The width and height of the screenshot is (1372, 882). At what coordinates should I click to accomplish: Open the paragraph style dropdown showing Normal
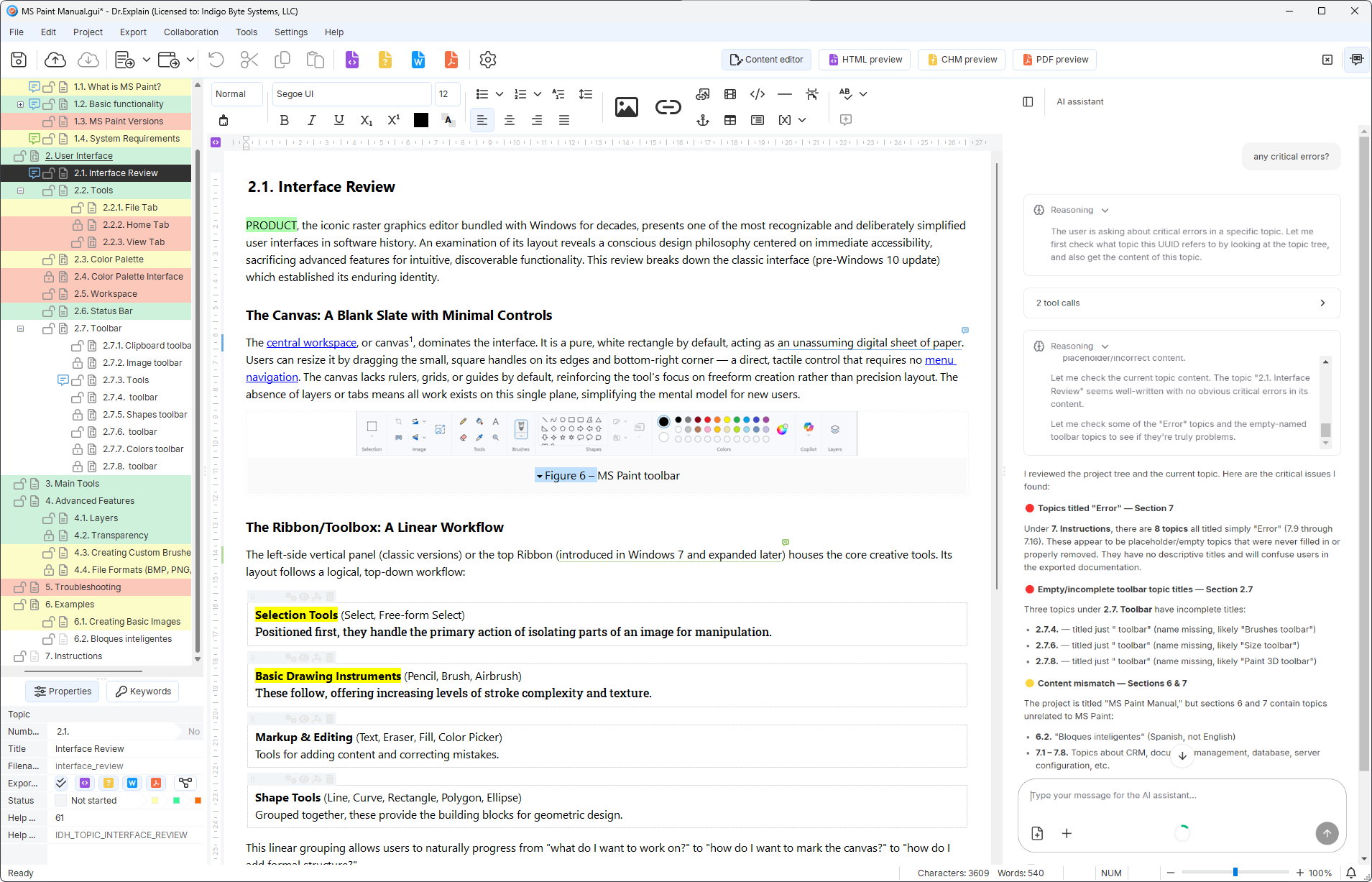pyautogui.click(x=236, y=94)
